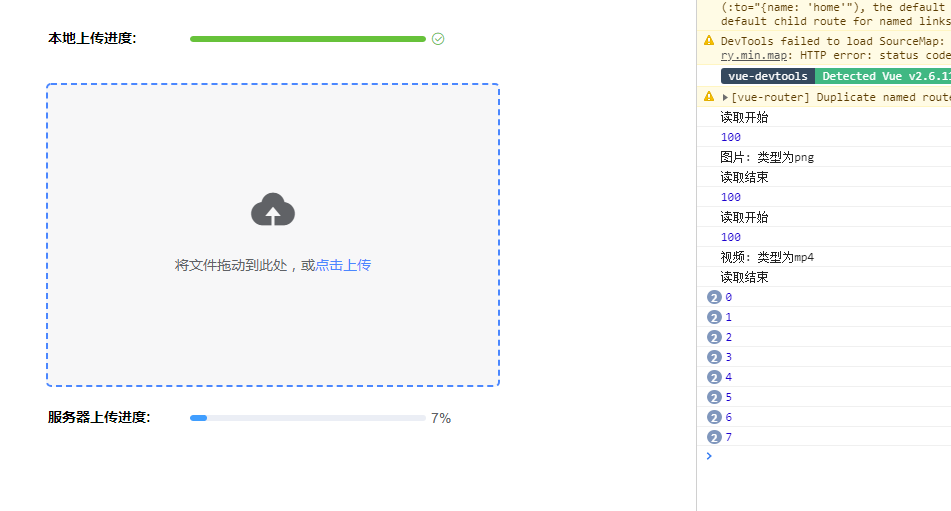Select the 视频: 类型为mp4 console line

tap(767, 257)
